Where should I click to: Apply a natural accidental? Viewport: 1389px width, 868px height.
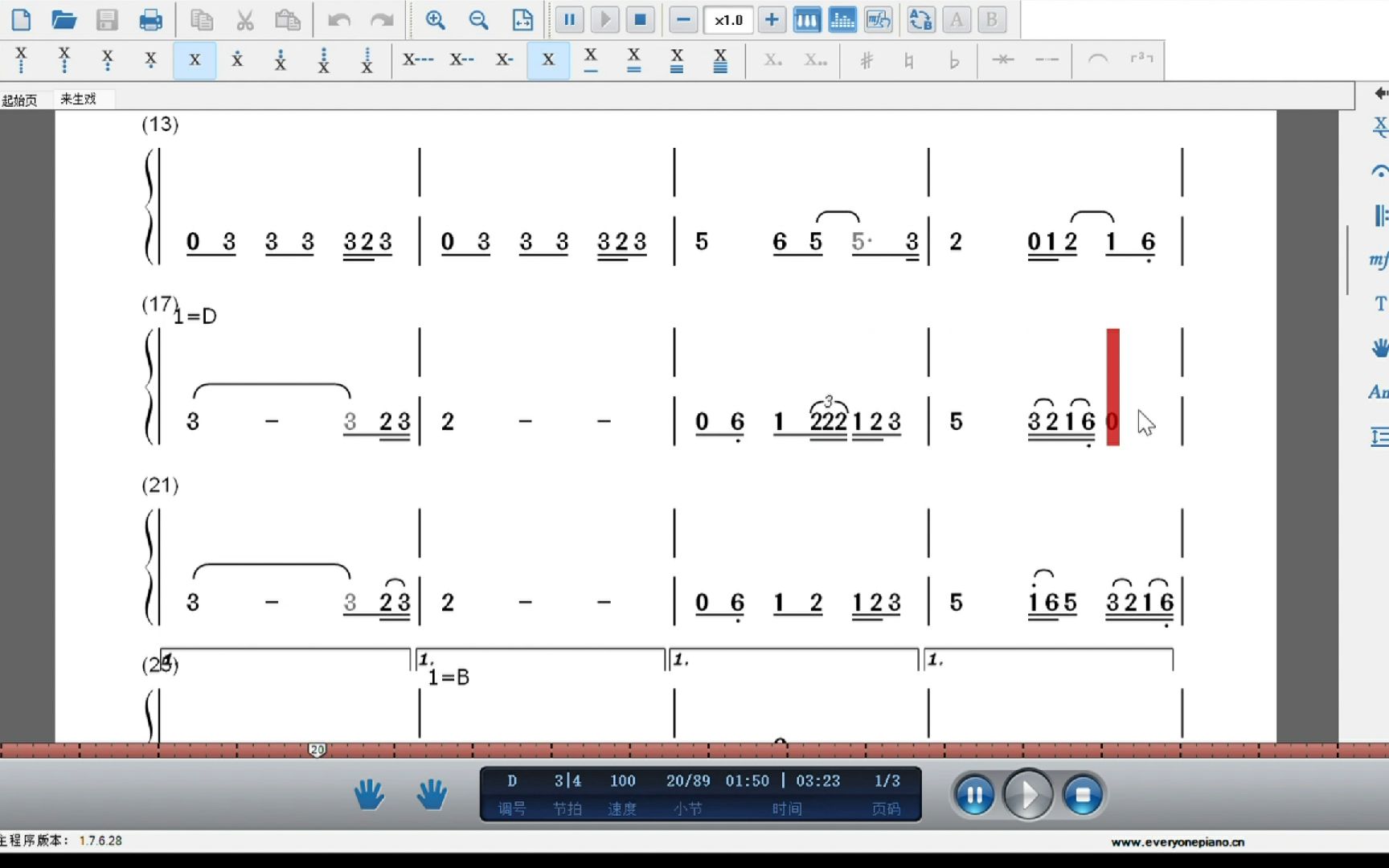909,60
